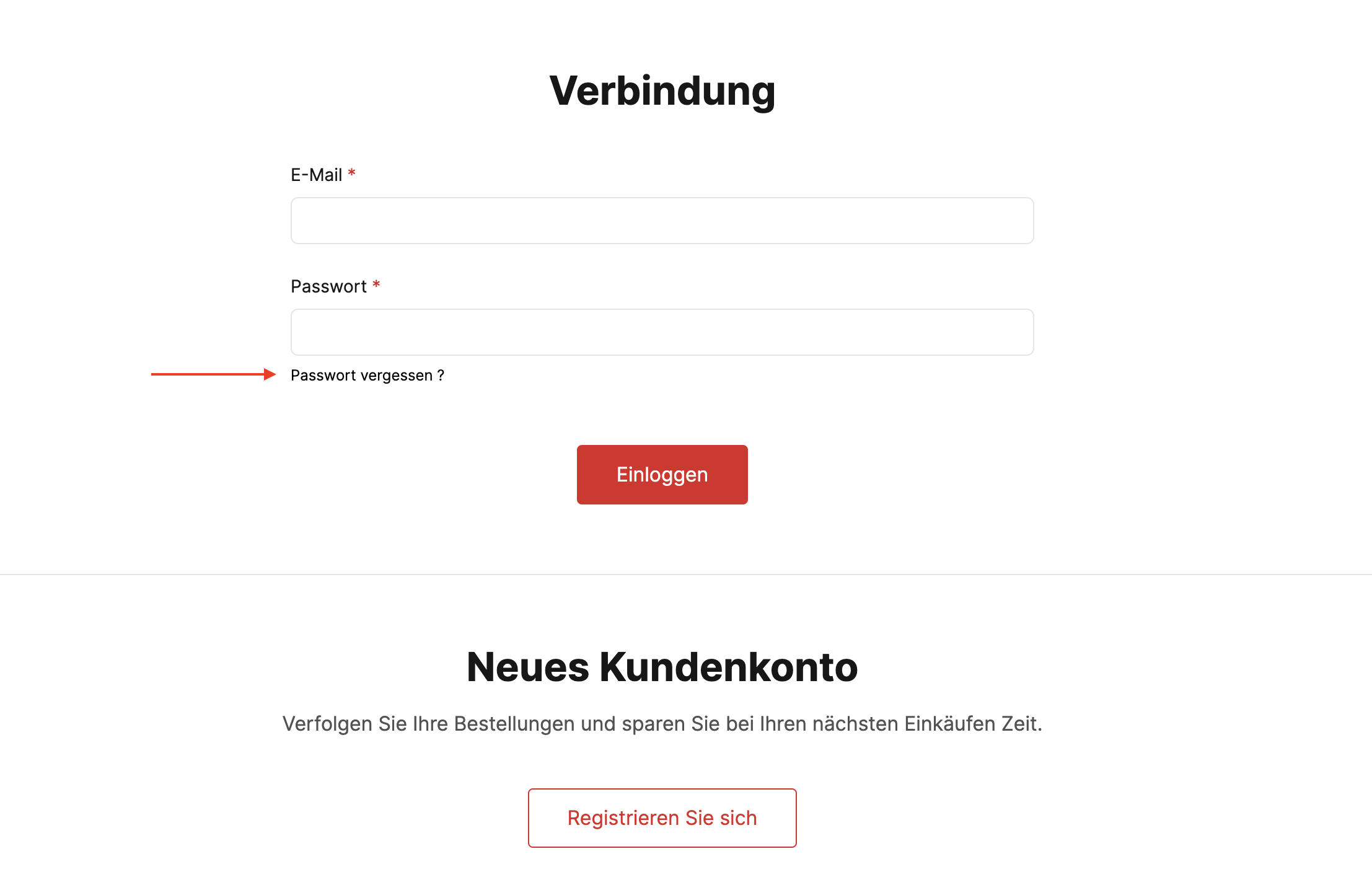Open the Passwort vergessen ? link
The image size is (1372, 885).
[x=367, y=376]
